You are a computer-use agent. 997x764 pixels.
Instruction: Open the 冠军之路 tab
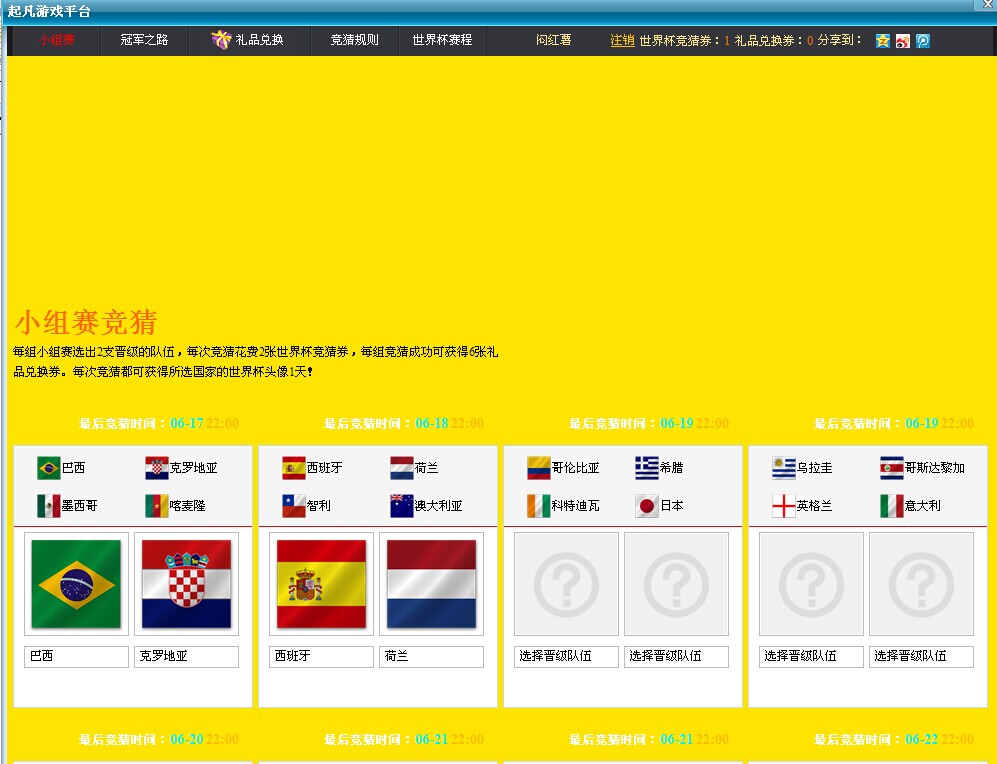pos(144,40)
